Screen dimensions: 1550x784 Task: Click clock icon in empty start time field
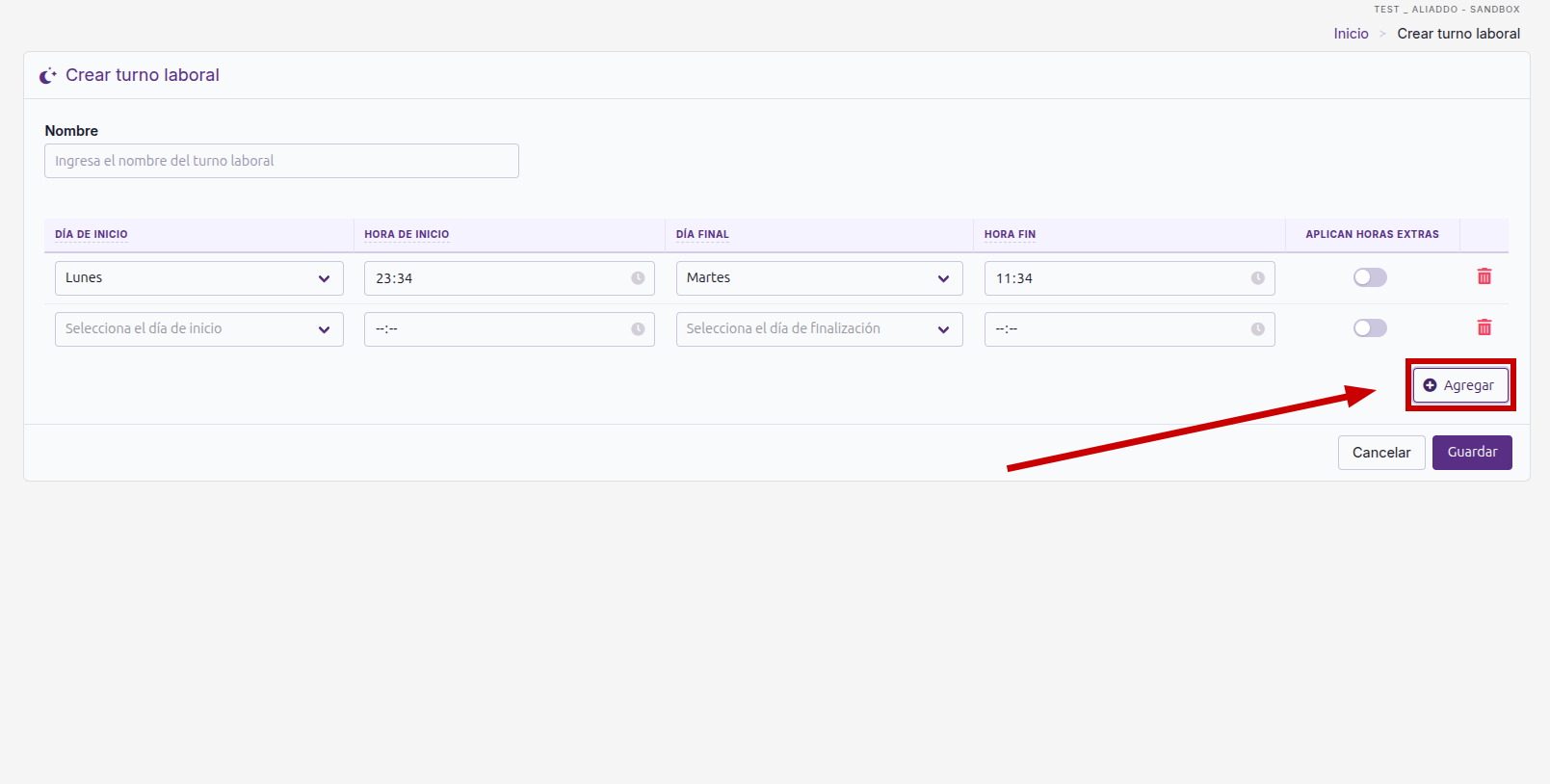point(638,329)
